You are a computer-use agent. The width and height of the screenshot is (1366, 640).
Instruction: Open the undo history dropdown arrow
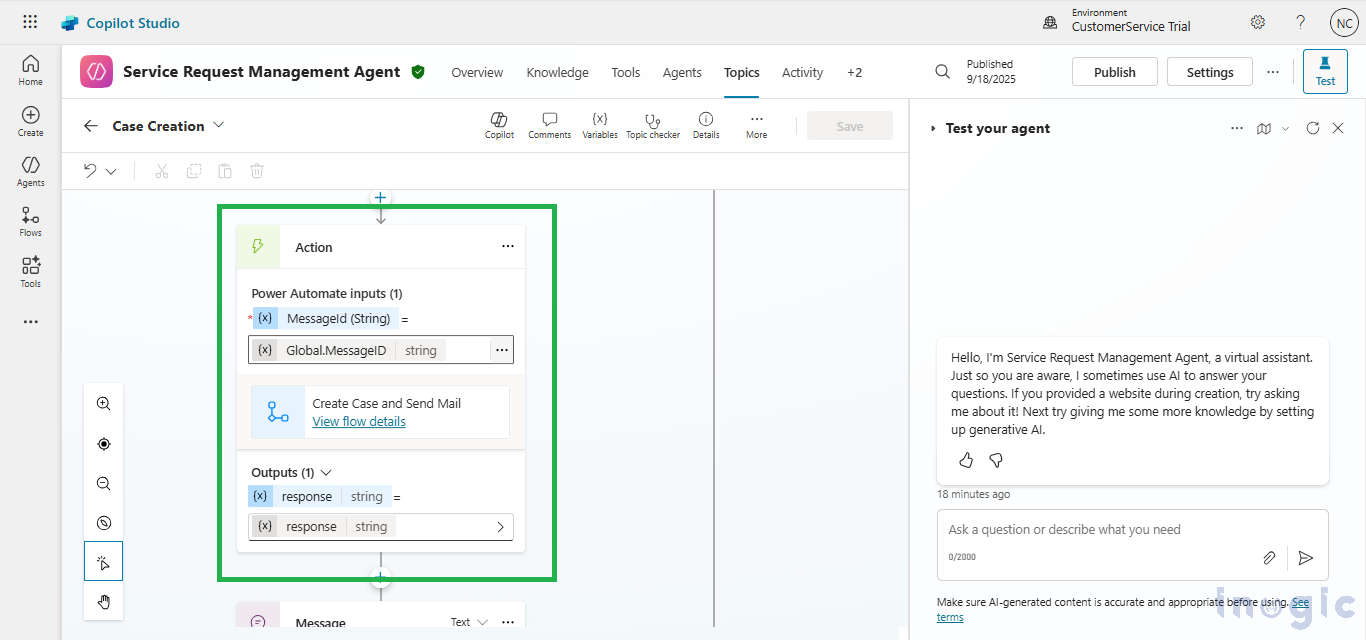click(x=111, y=171)
